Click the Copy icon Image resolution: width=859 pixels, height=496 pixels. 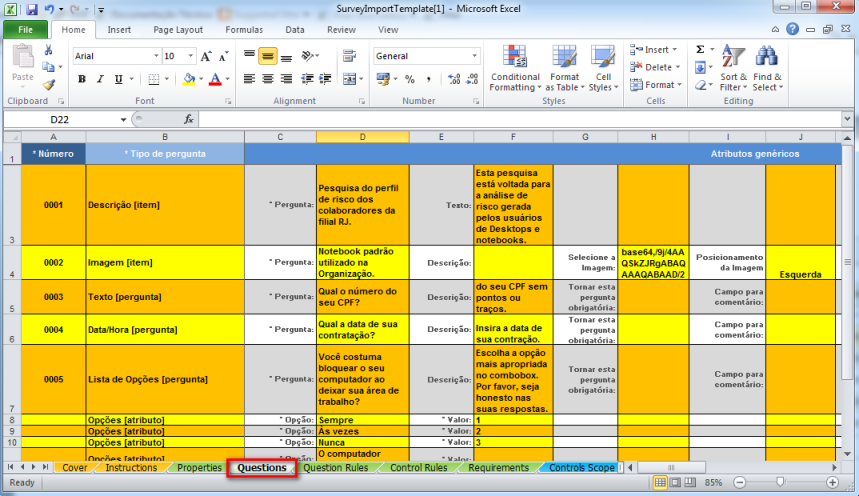pyautogui.click(x=48, y=67)
